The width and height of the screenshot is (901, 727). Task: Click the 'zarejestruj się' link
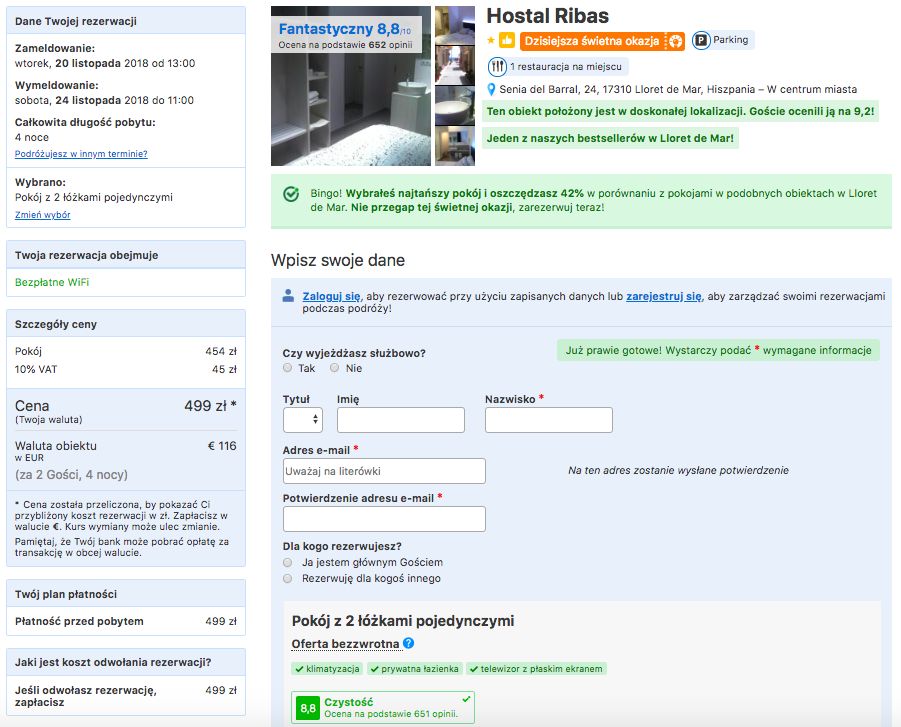pos(663,297)
